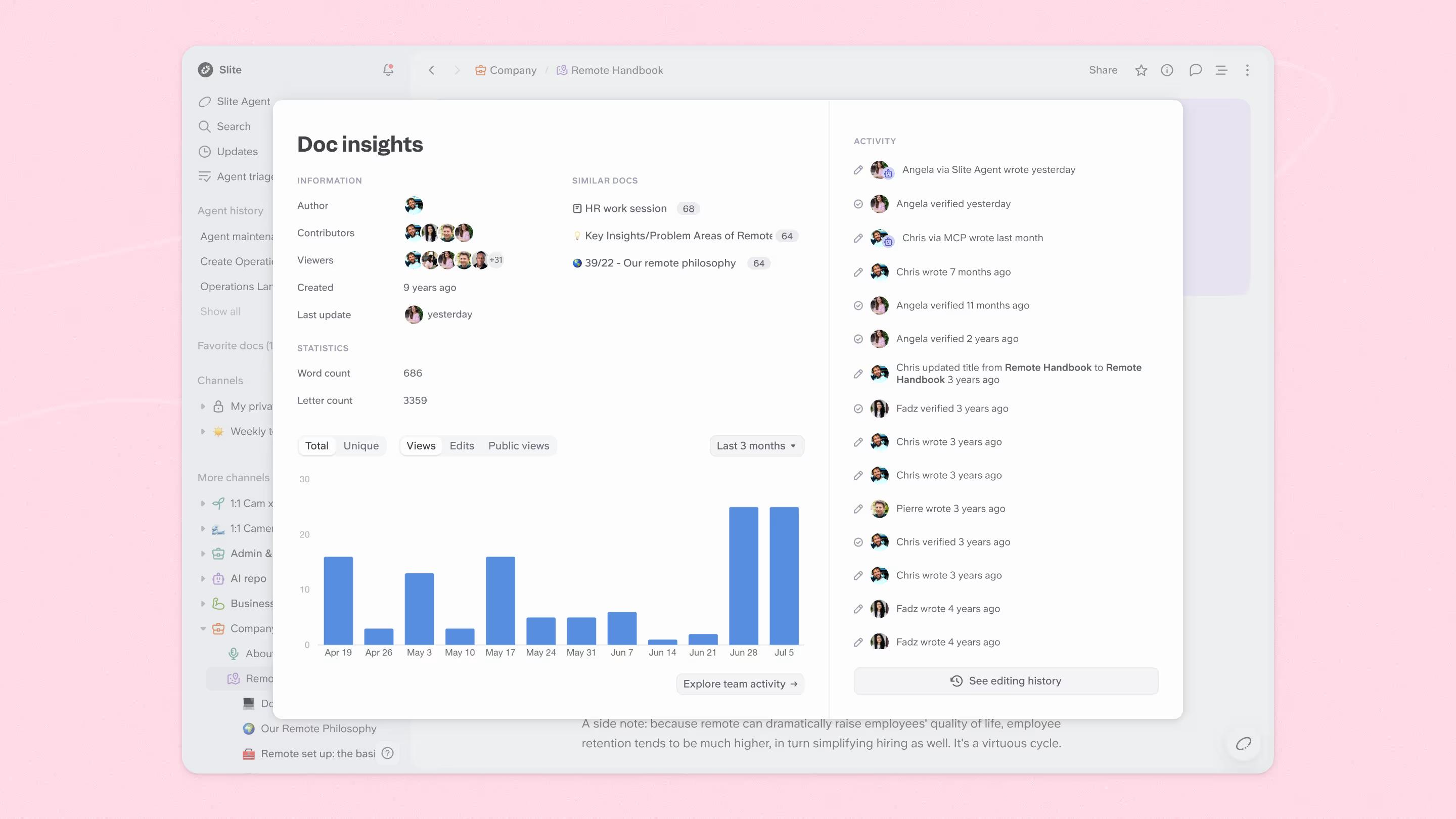Image resolution: width=1456 pixels, height=819 pixels.
Task: Expand My private channel
Action: pyautogui.click(x=203, y=406)
